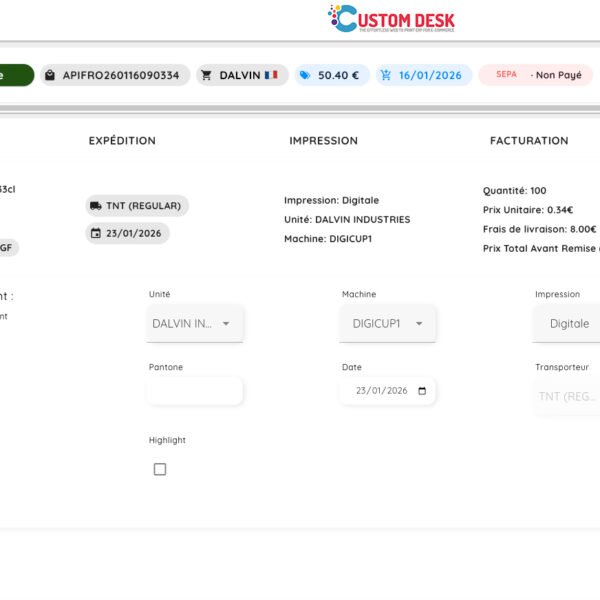
Task: Click the package icon beside APIFRO260116090334
Action: click(50, 75)
